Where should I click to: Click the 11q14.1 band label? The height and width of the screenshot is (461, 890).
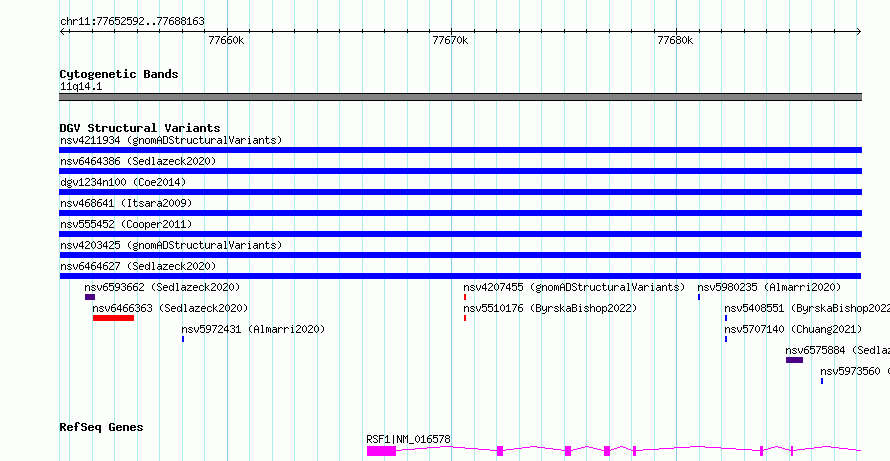[81, 87]
